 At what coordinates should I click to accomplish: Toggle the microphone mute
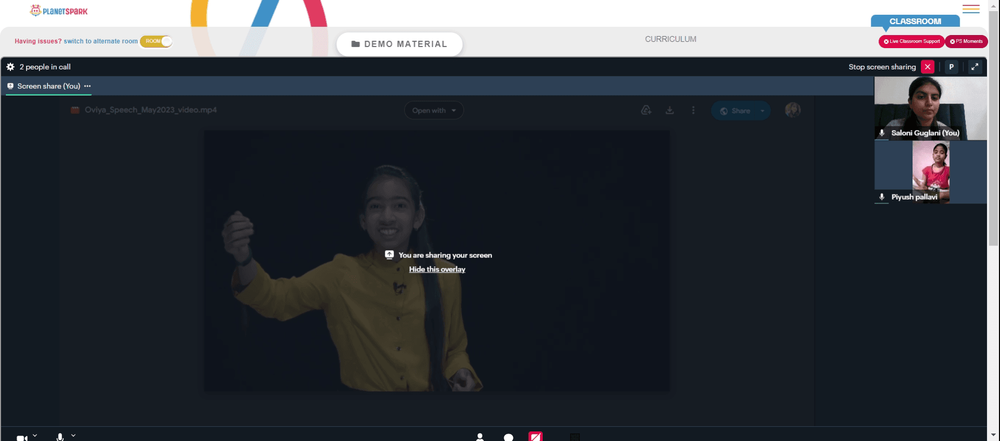click(x=60, y=438)
